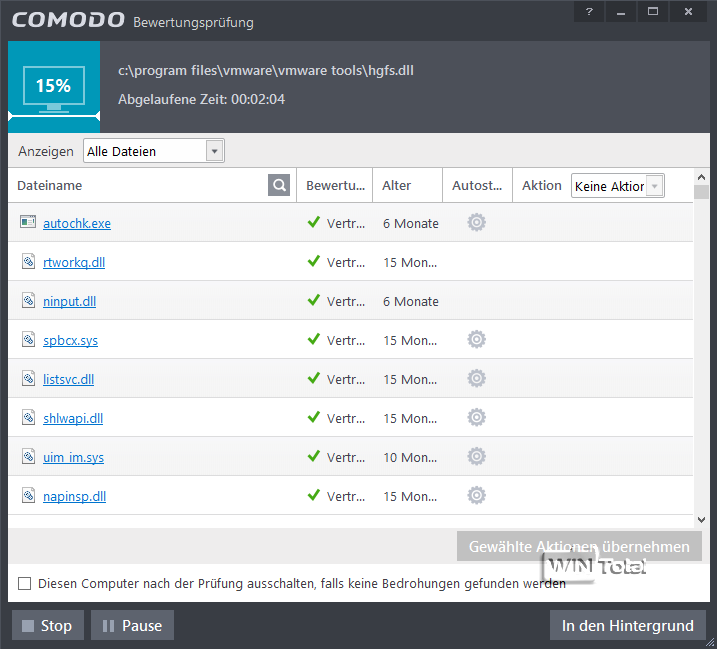
Task: Sort by the Autostart column header
Action: click(x=477, y=185)
